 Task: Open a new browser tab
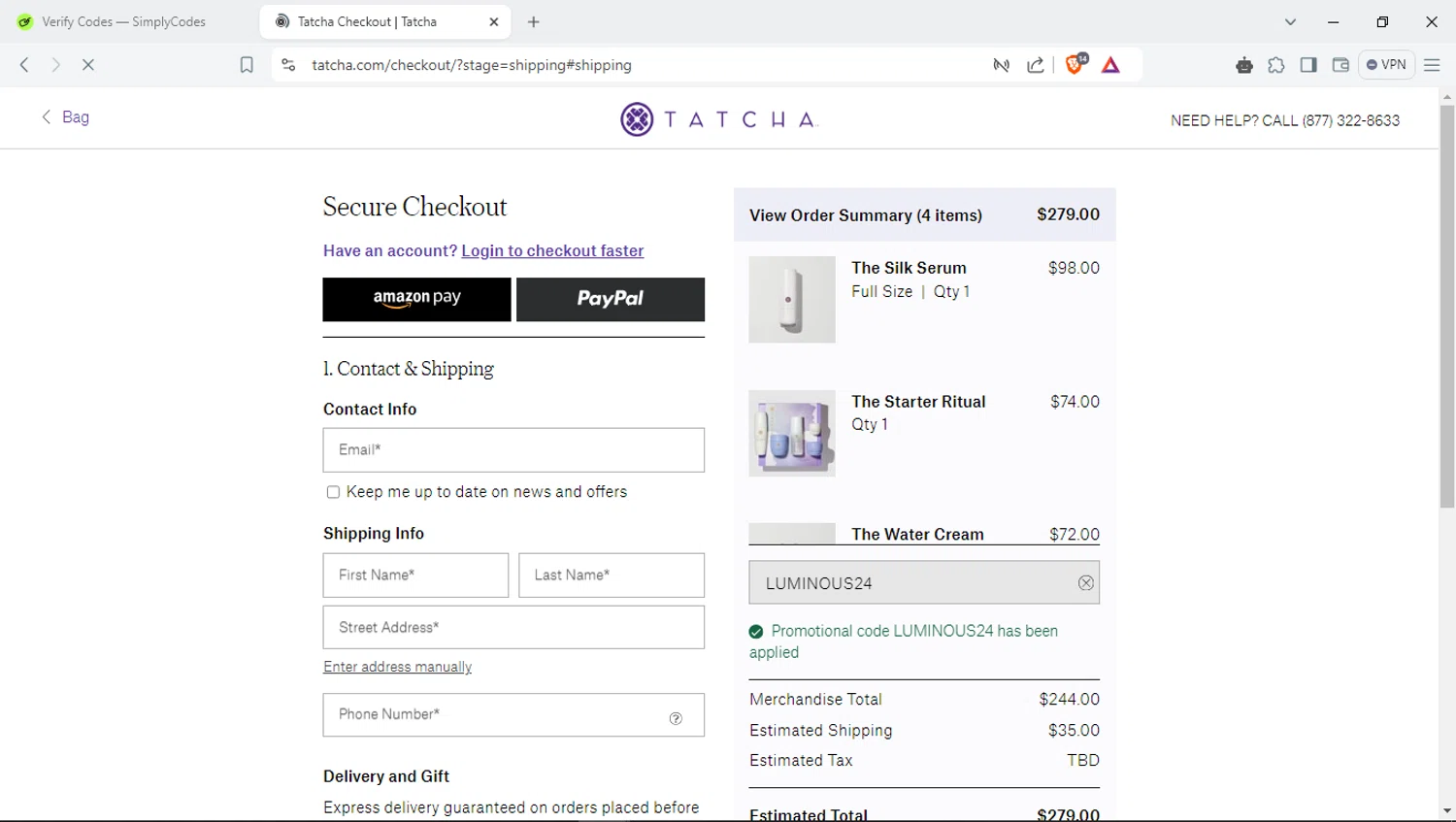tap(534, 21)
